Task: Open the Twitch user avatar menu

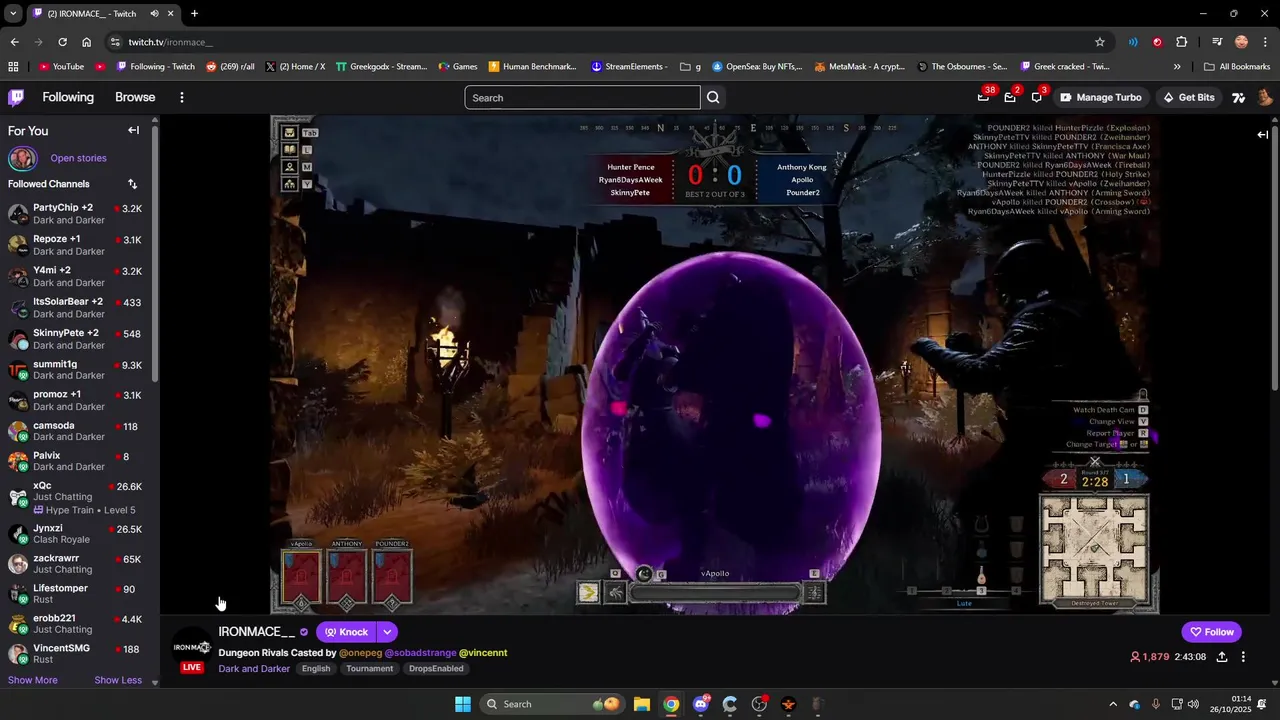Action: pos(1264,97)
